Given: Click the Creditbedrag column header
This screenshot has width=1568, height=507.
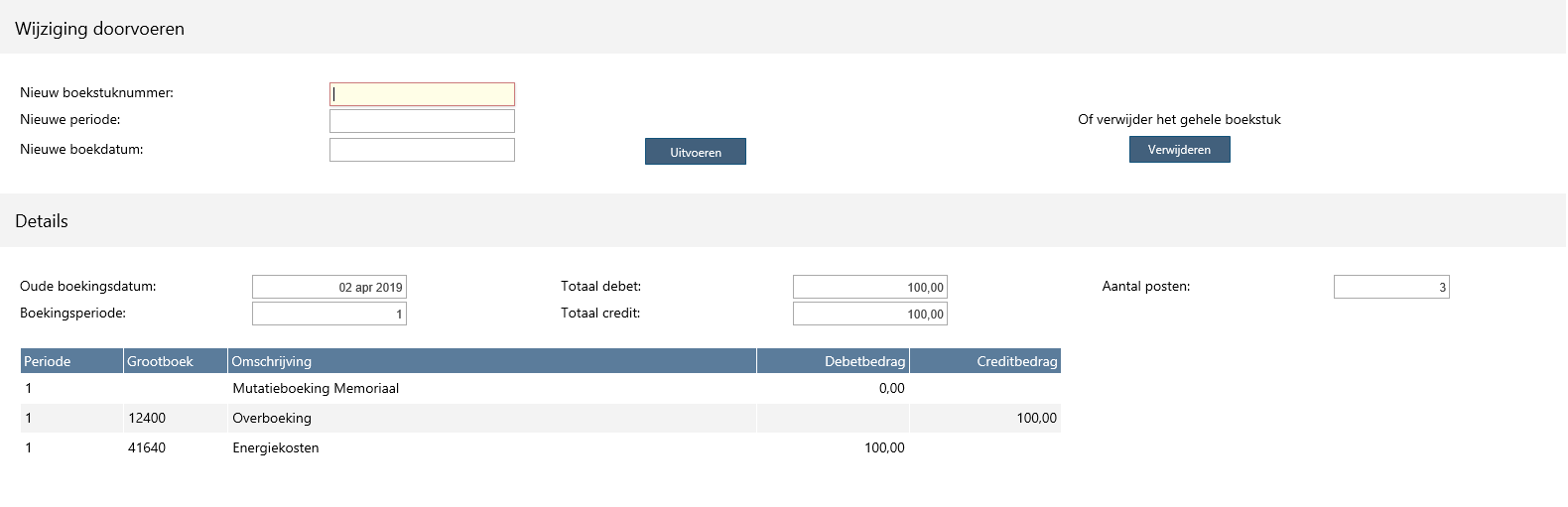Looking at the screenshot, I should point(985,361).
